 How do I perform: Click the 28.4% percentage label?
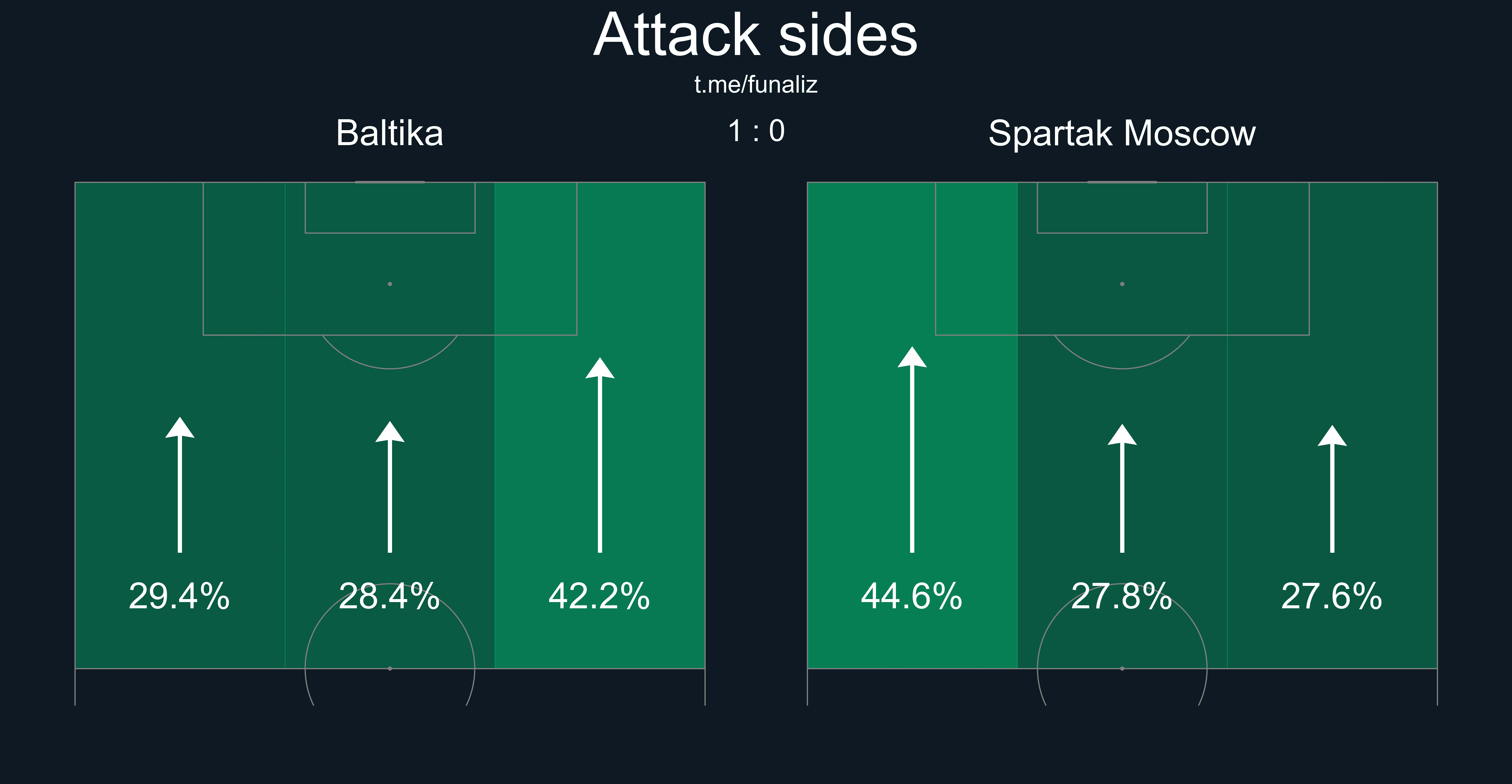(389, 596)
